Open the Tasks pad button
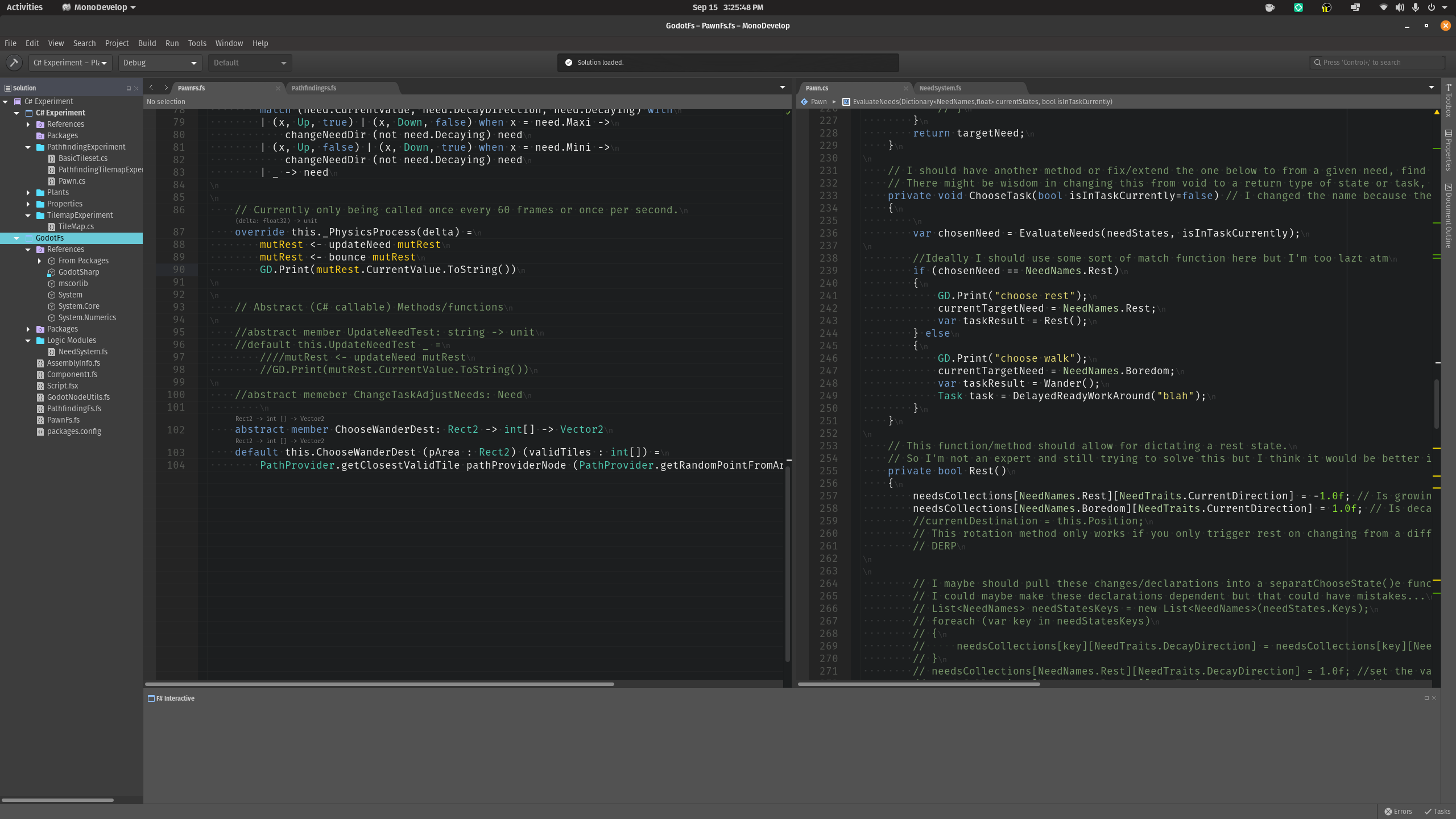The image size is (1456, 819). pos(1438,812)
